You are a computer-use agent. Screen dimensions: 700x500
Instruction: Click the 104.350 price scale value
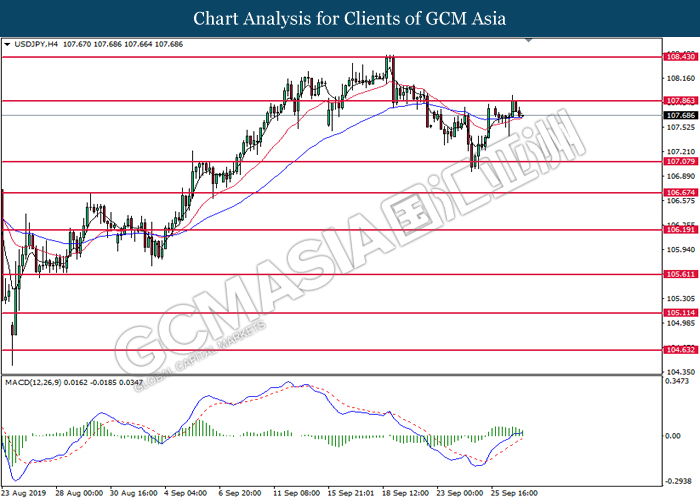tap(680, 372)
